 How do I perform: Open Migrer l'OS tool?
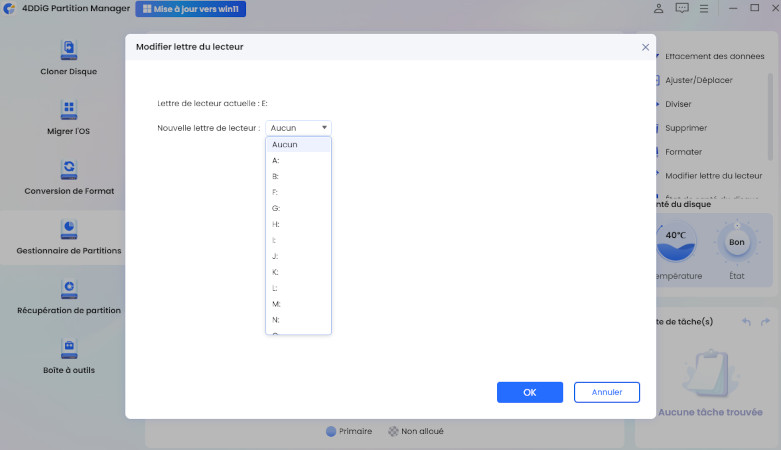coord(69,118)
